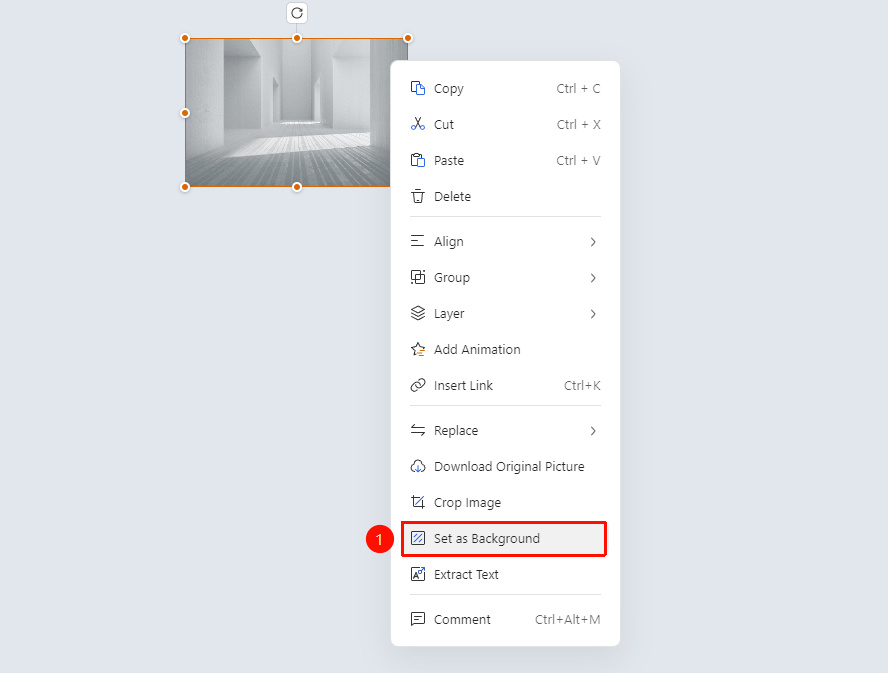888x673 pixels.
Task: Click the top-left resize handle of image
Action: 185,39
